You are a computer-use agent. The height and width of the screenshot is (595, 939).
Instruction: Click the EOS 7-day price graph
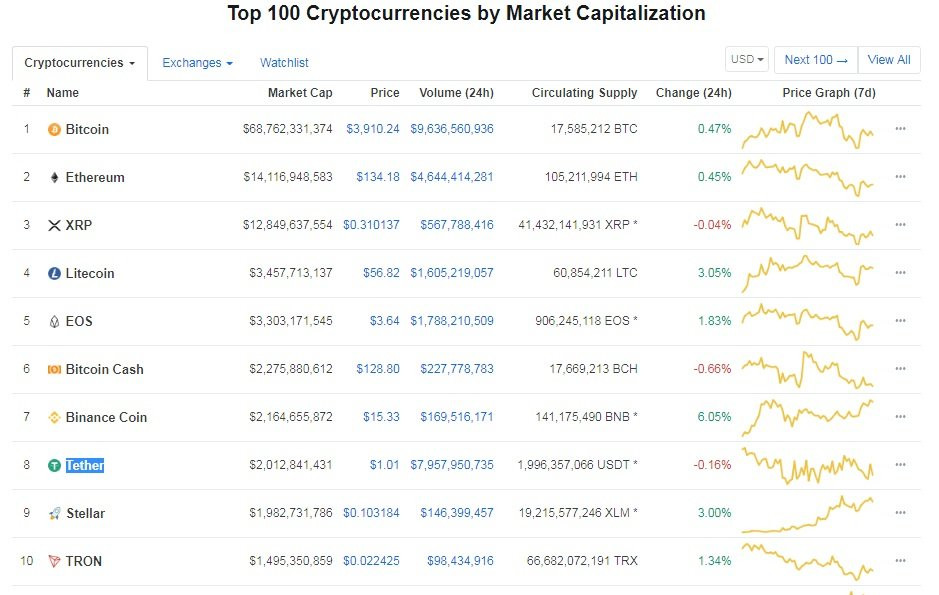pyautogui.click(x=808, y=321)
